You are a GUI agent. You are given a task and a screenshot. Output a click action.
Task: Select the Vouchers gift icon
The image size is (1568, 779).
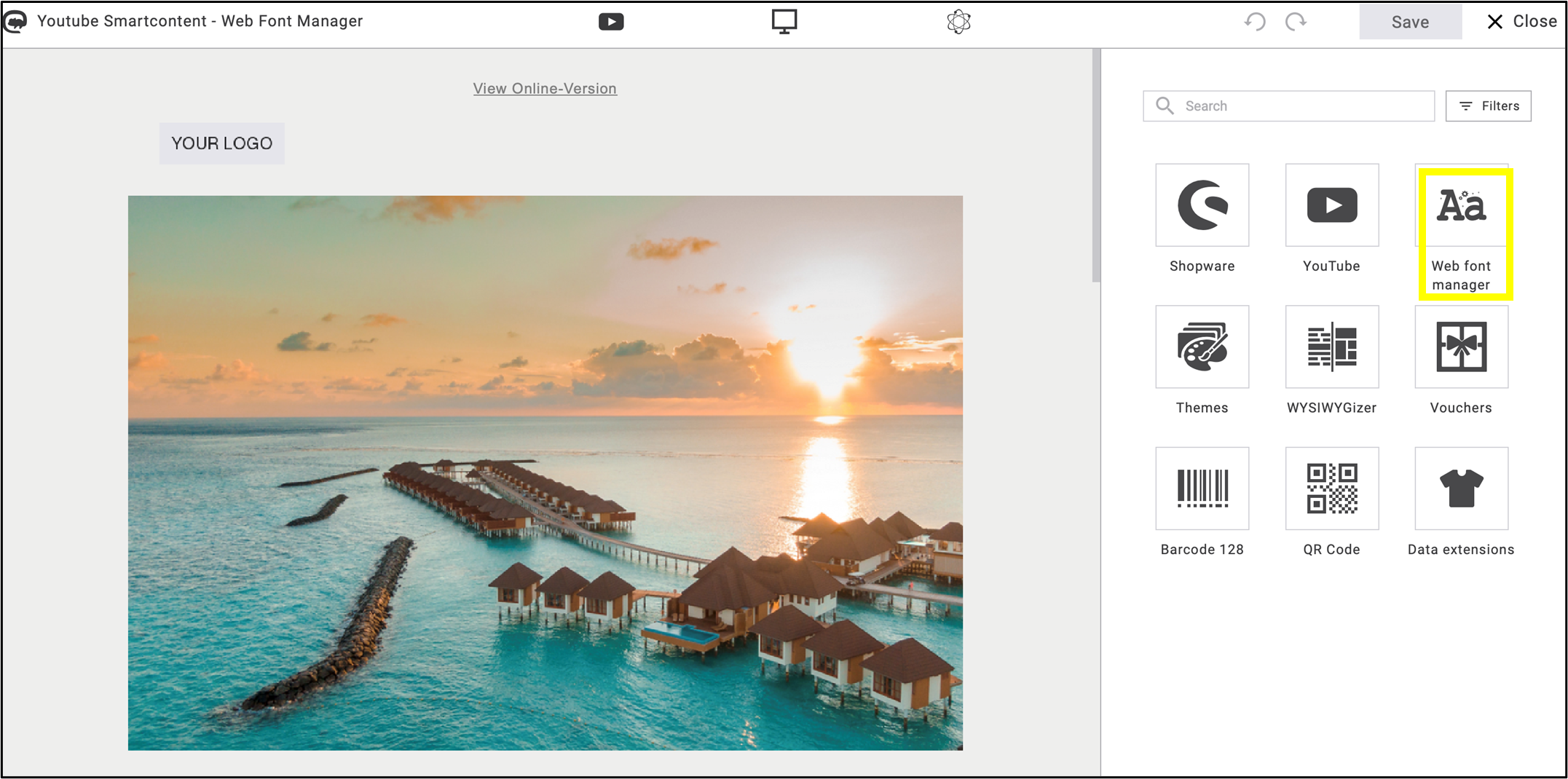pos(1461,347)
